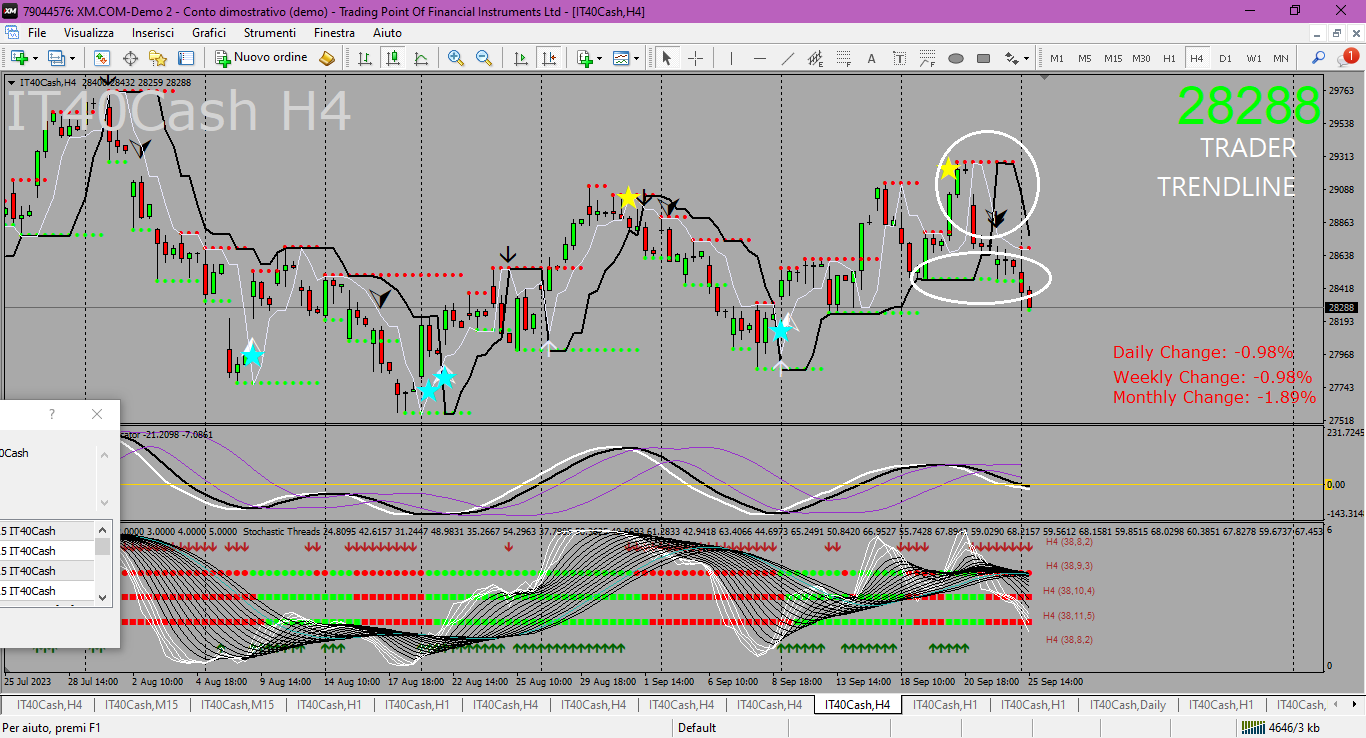Click the chart shift triangle marker atop chart
The height and width of the screenshot is (738, 1366).
1045,77
